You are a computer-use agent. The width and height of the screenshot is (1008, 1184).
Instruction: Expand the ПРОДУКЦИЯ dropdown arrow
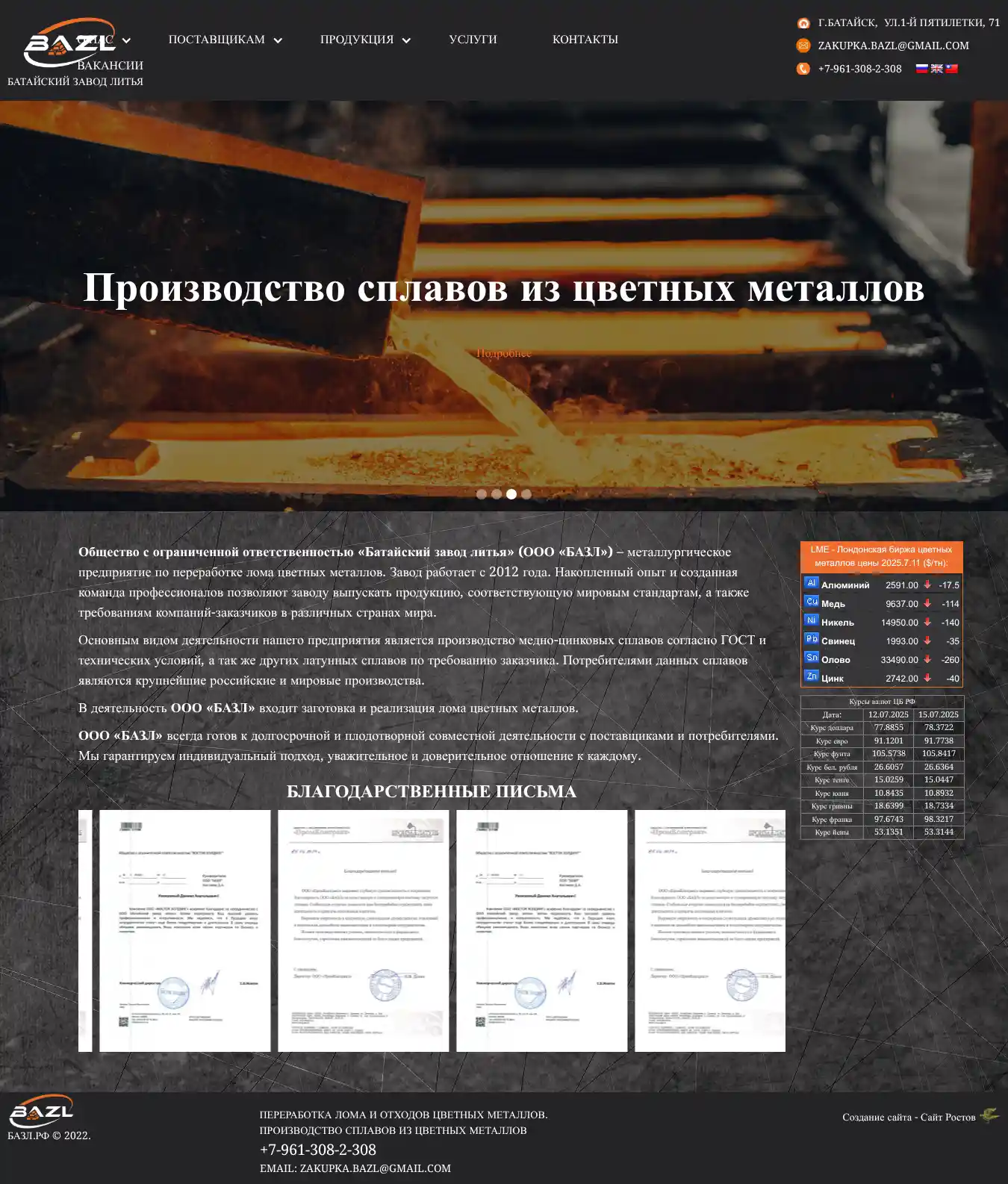[x=406, y=40]
